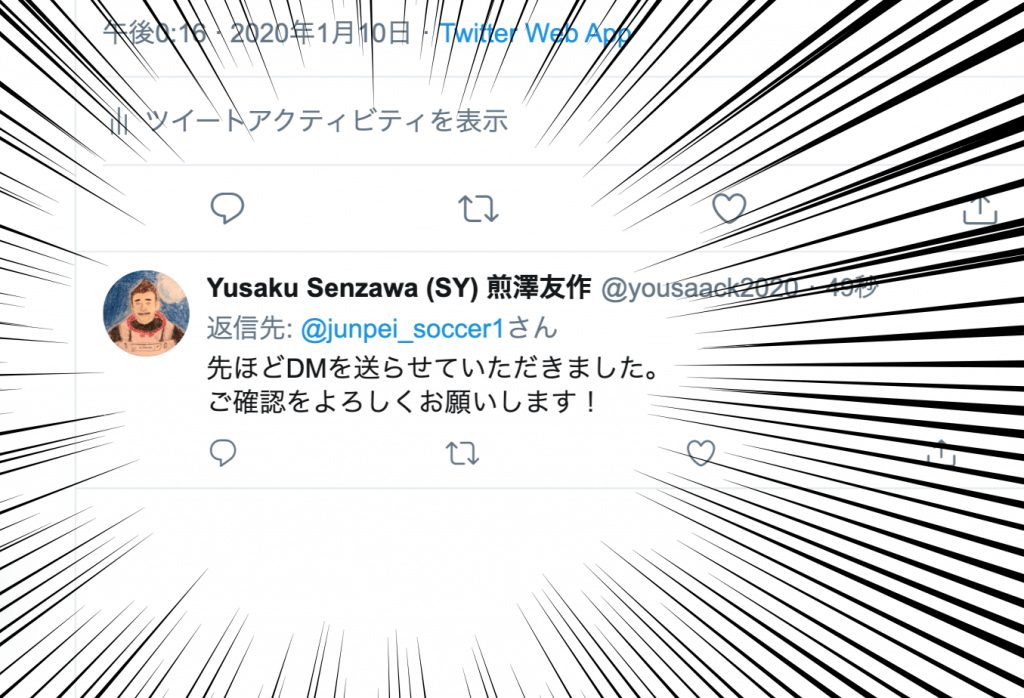Visit the @junpei_soccer1 mention link
The image size is (1024, 698).
402,328
